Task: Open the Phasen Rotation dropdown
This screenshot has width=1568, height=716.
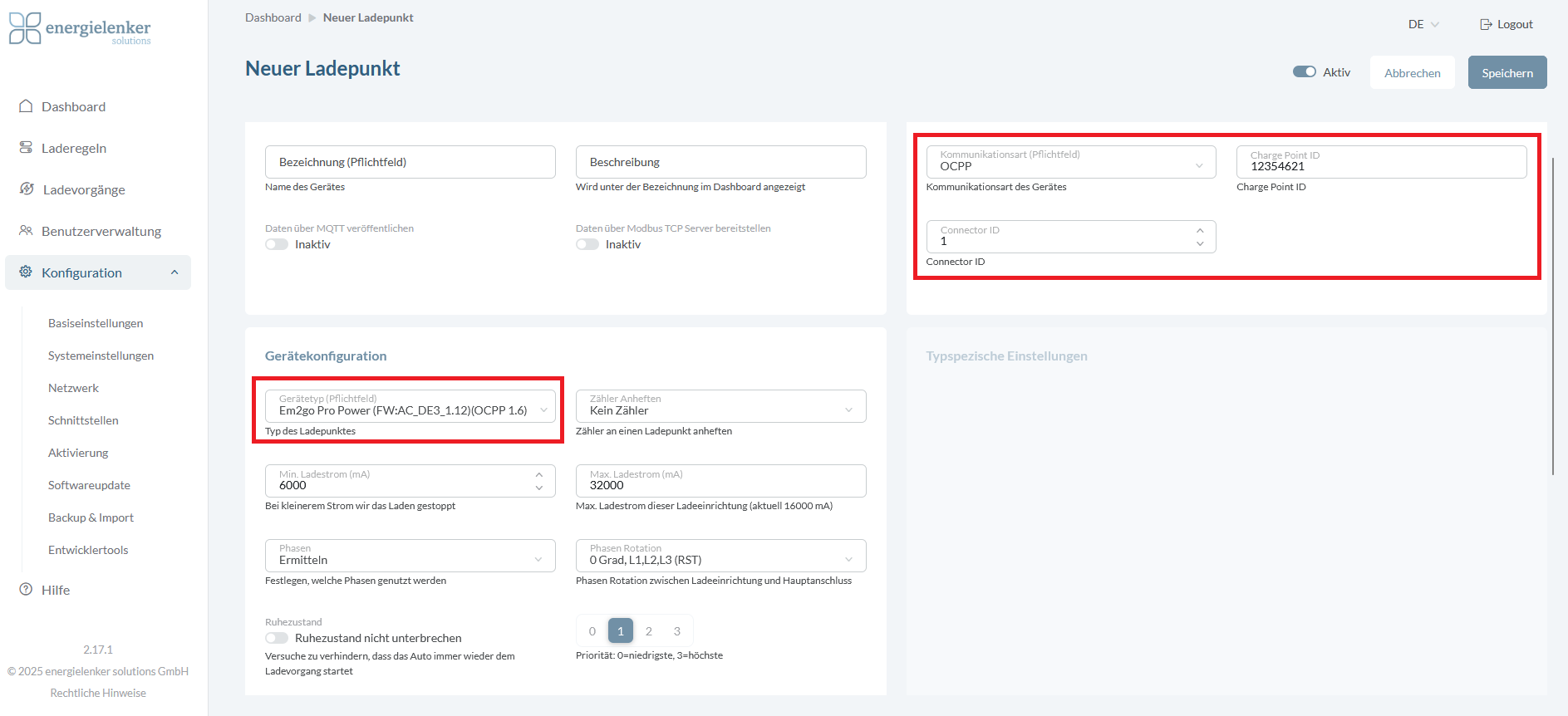Action: pos(721,556)
